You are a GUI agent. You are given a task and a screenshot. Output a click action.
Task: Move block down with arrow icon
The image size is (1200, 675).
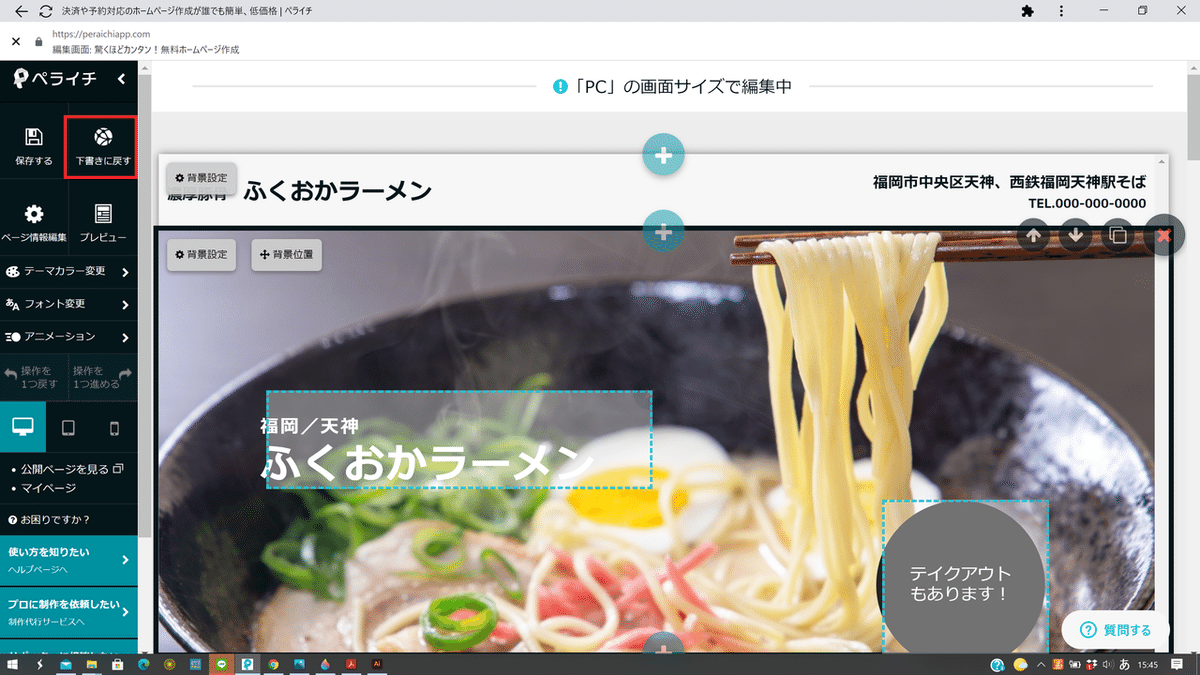pos(1075,236)
